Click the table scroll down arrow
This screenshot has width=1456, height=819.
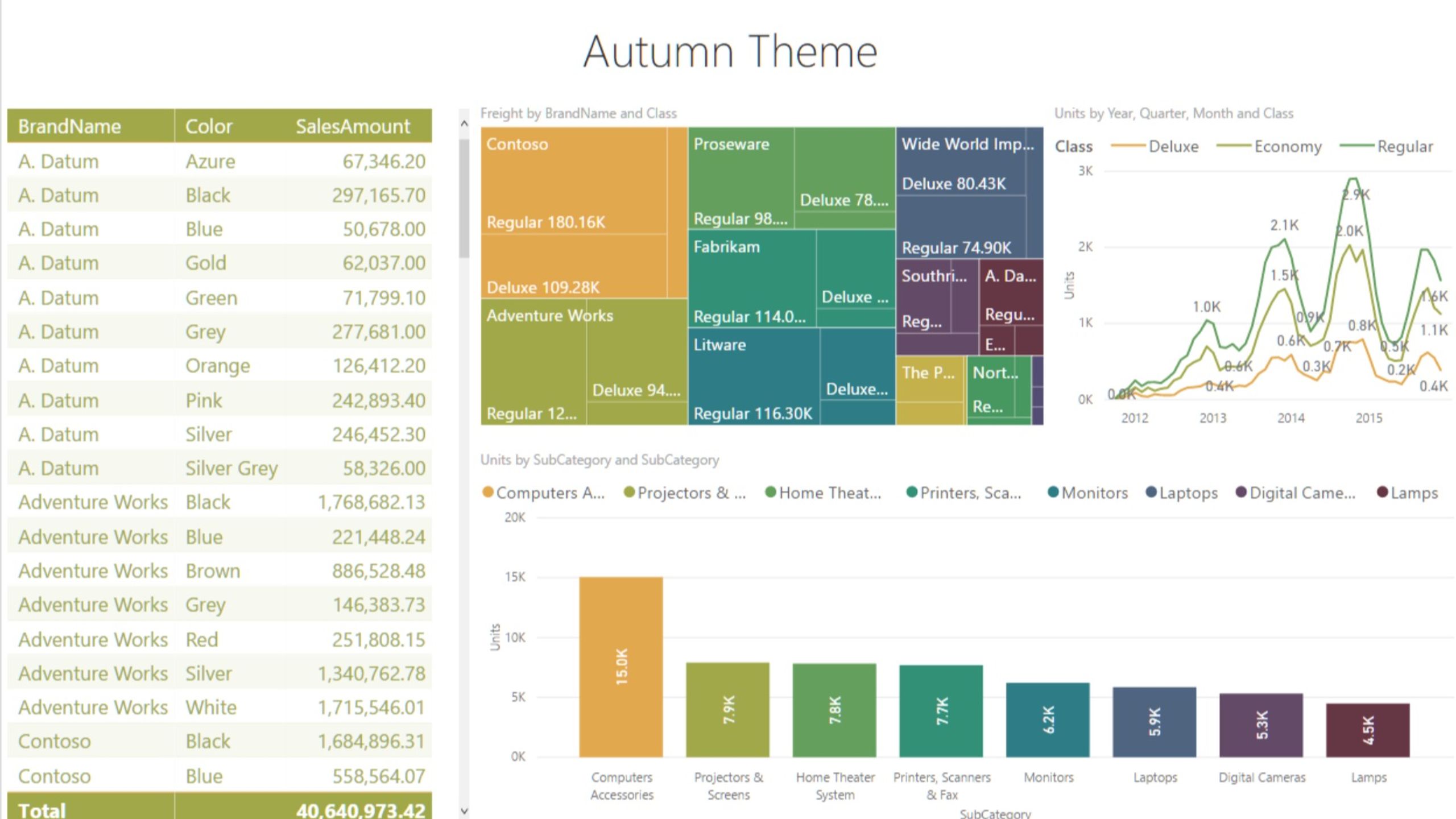464,811
